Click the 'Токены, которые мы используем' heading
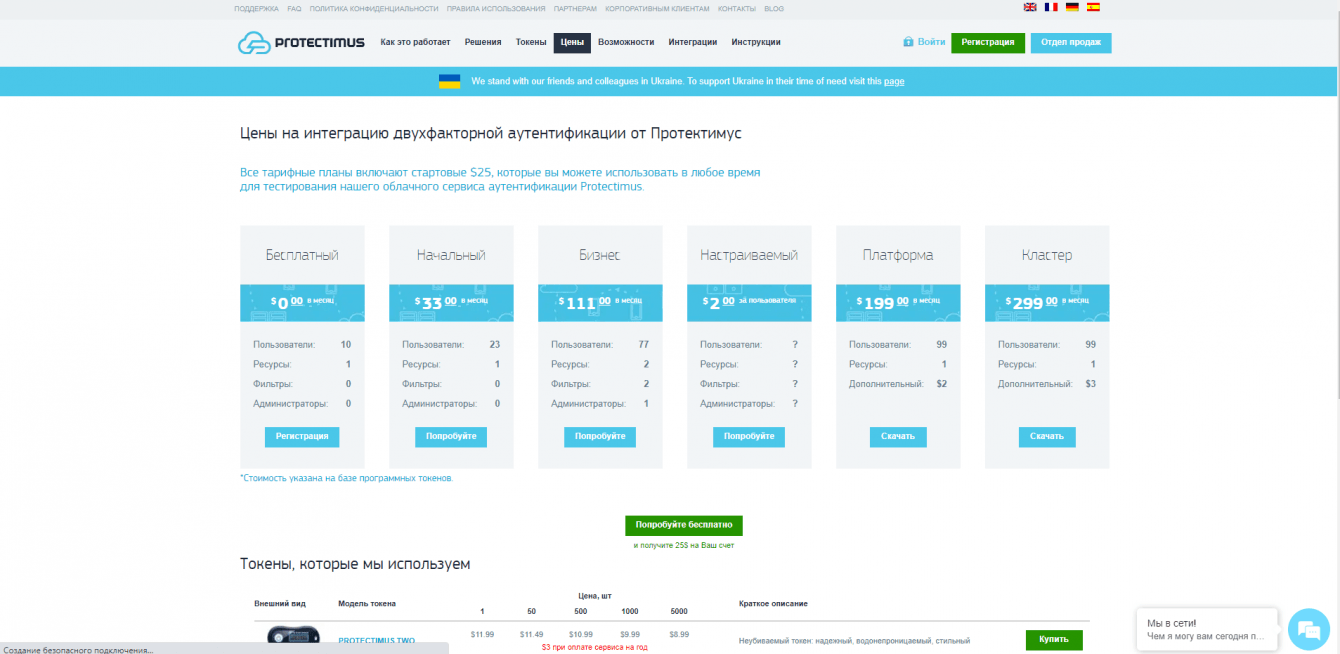The width and height of the screenshot is (1340, 654). point(355,564)
